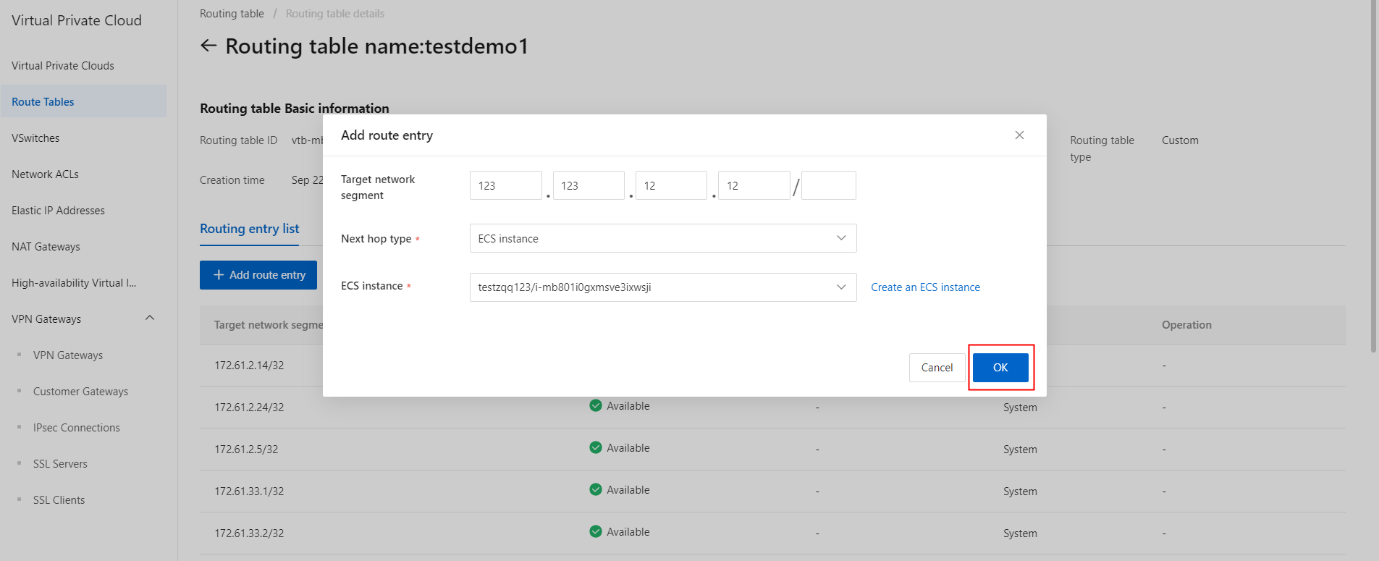Click the page vertical scrollbar
Image resolution: width=1379 pixels, height=561 pixels.
1375,175
